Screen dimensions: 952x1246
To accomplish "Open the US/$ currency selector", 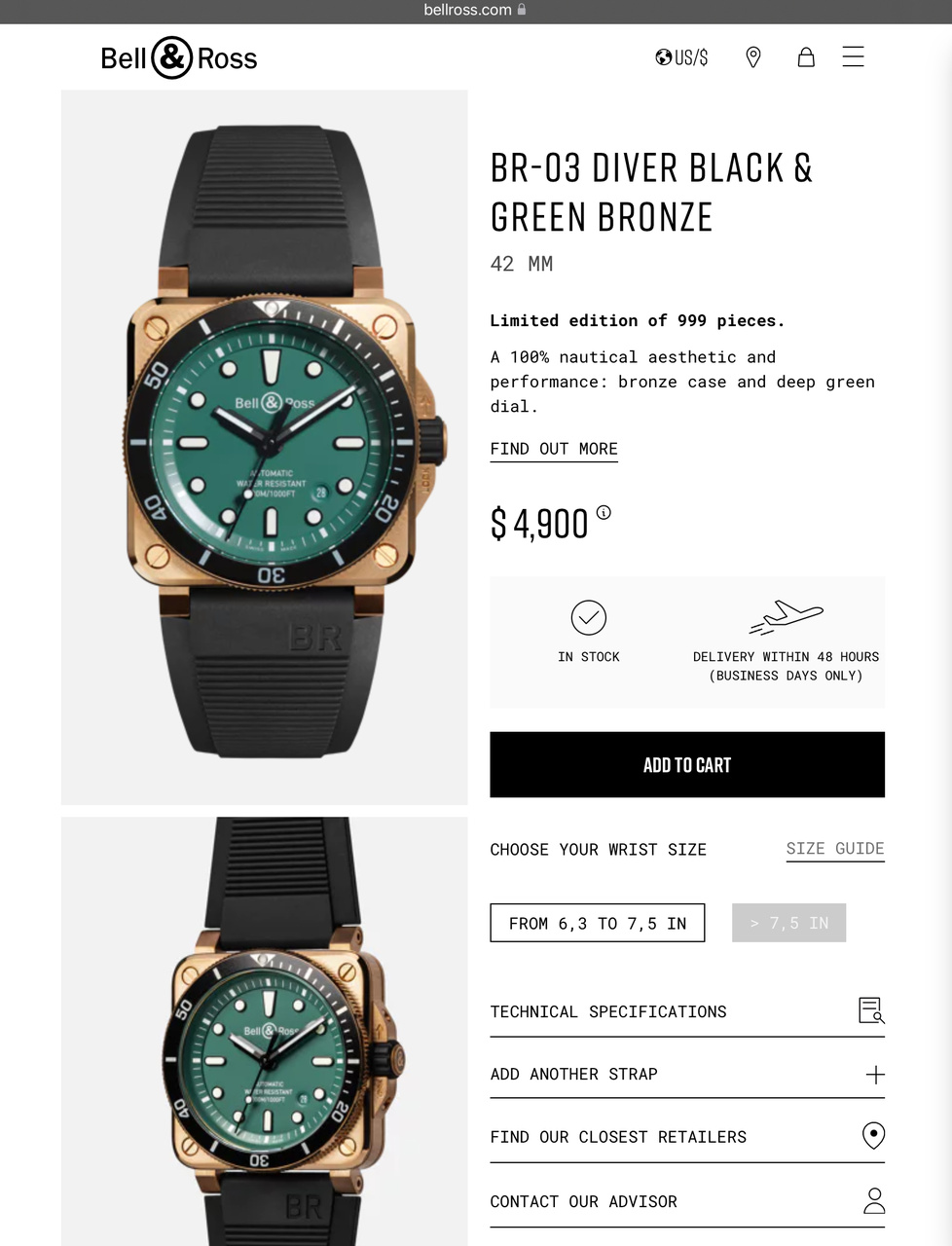I will click(681, 57).
